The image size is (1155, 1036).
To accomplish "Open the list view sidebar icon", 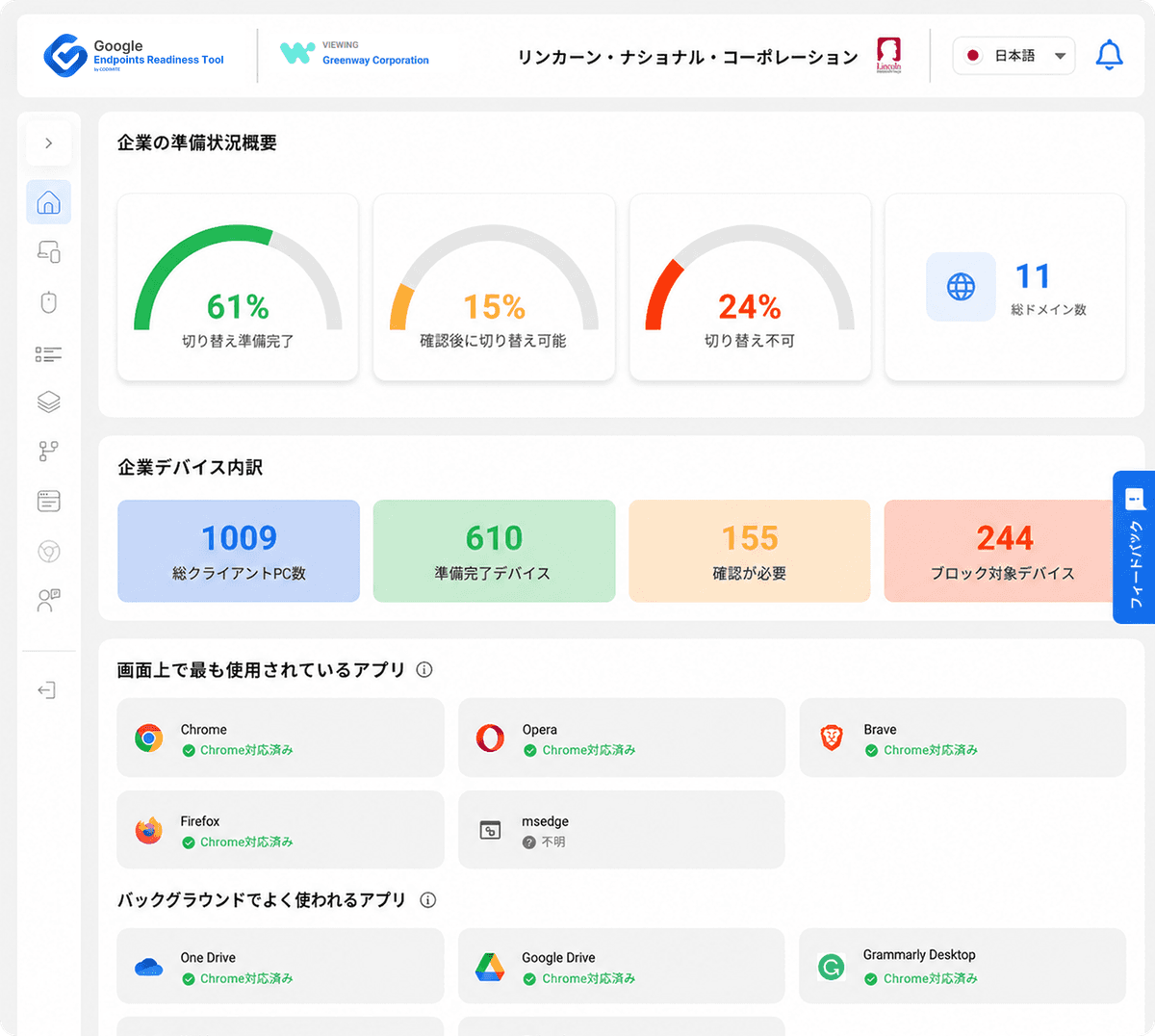I will pos(48,354).
